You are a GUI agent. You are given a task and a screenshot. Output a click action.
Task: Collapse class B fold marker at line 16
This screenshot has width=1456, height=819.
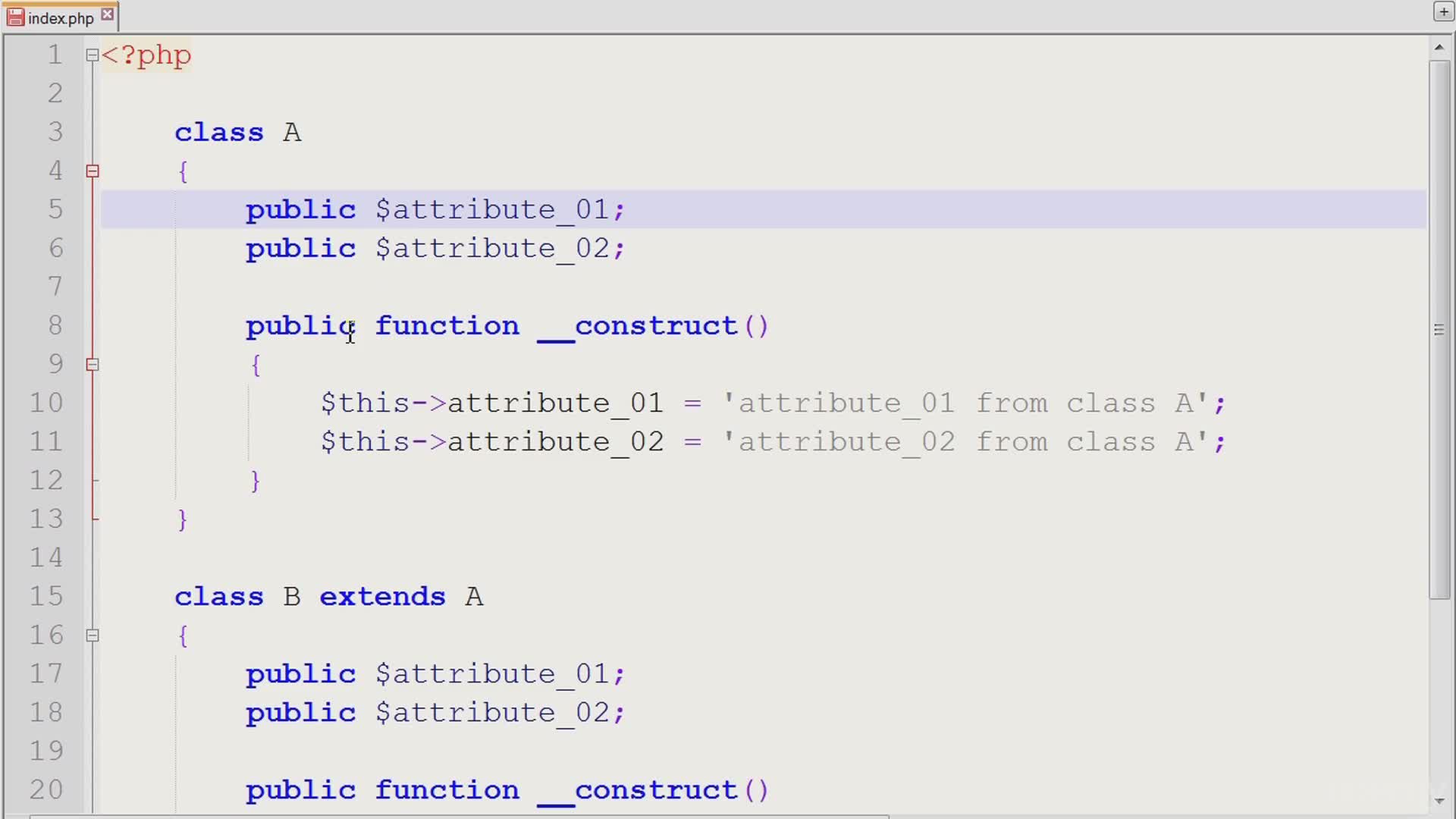(x=92, y=635)
